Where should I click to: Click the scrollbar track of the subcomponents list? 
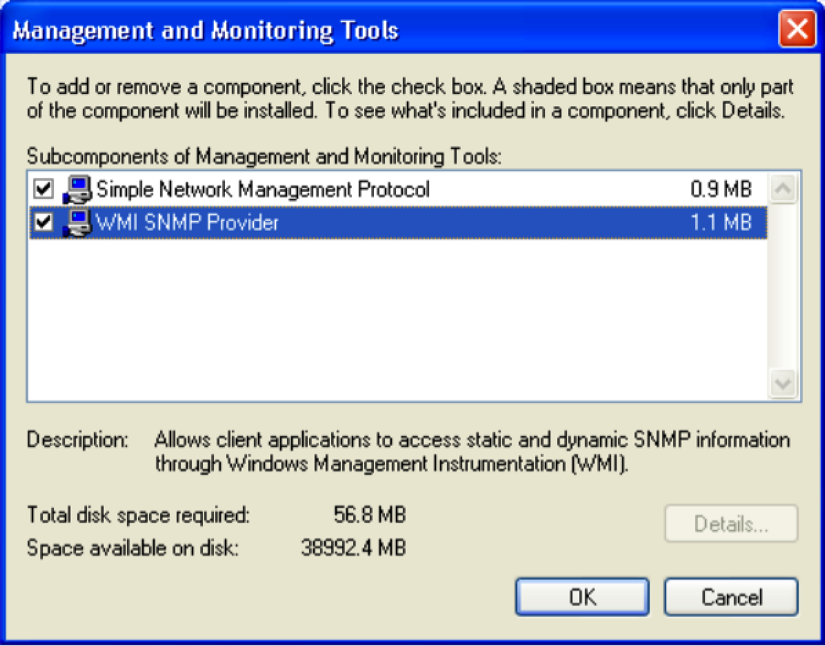coord(783,290)
